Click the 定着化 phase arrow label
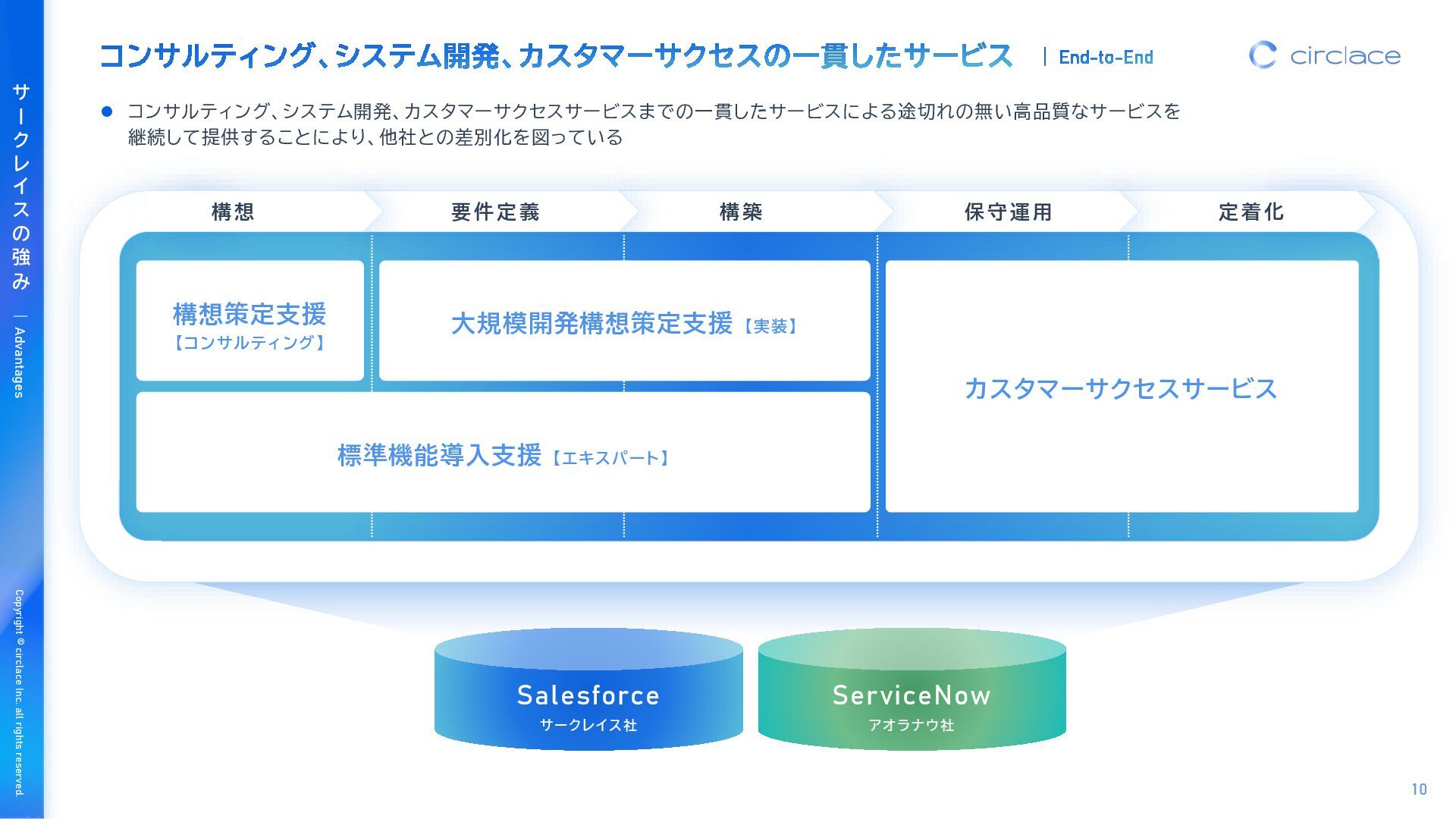1456x819 pixels. [x=1251, y=212]
